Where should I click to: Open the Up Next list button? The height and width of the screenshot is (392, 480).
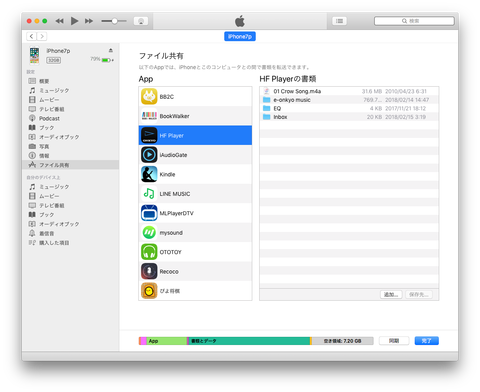point(339,21)
